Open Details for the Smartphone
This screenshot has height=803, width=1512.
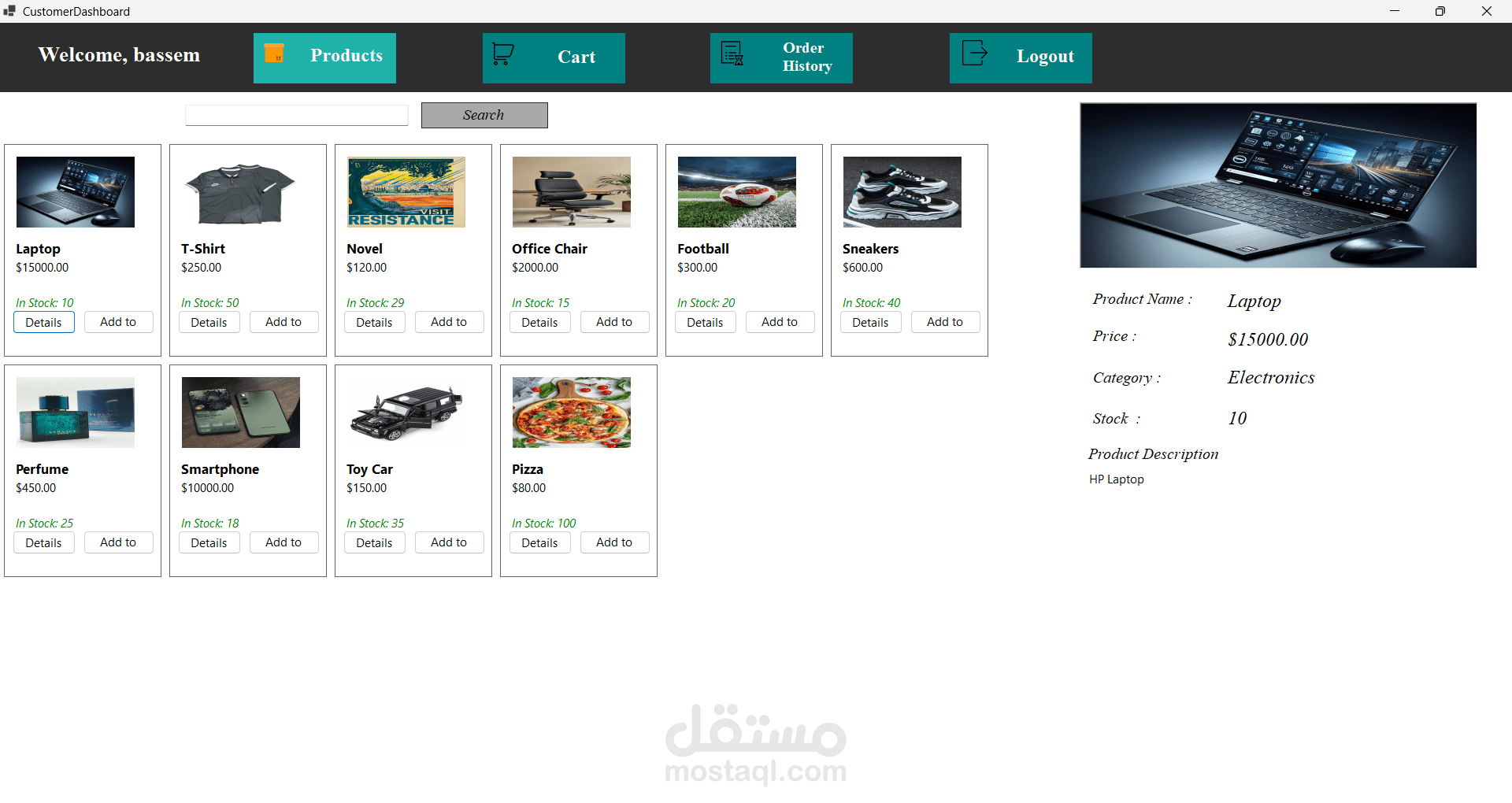[209, 542]
